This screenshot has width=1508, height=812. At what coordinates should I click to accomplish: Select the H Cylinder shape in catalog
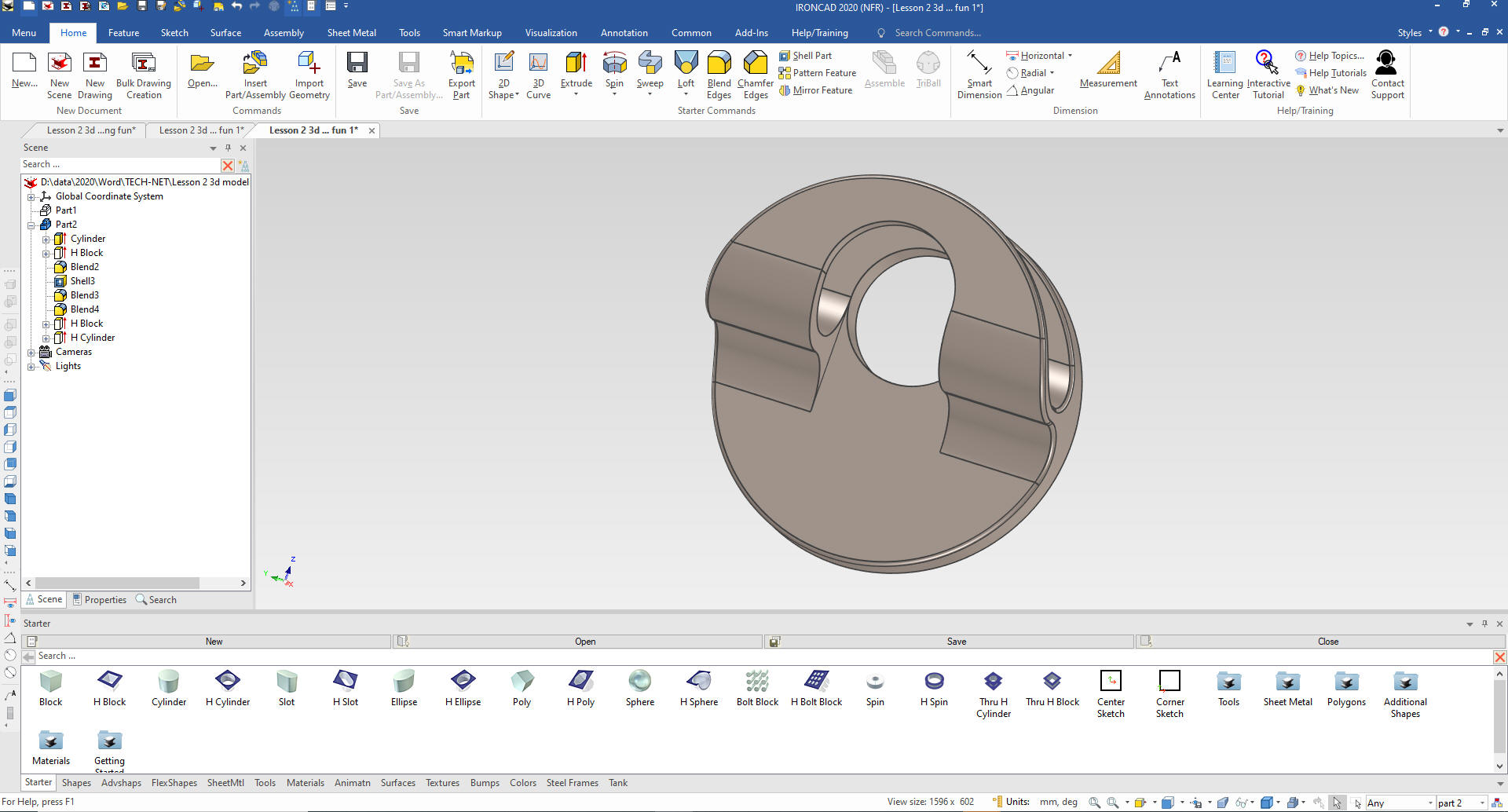pyautogui.click(x=228, y=689)
